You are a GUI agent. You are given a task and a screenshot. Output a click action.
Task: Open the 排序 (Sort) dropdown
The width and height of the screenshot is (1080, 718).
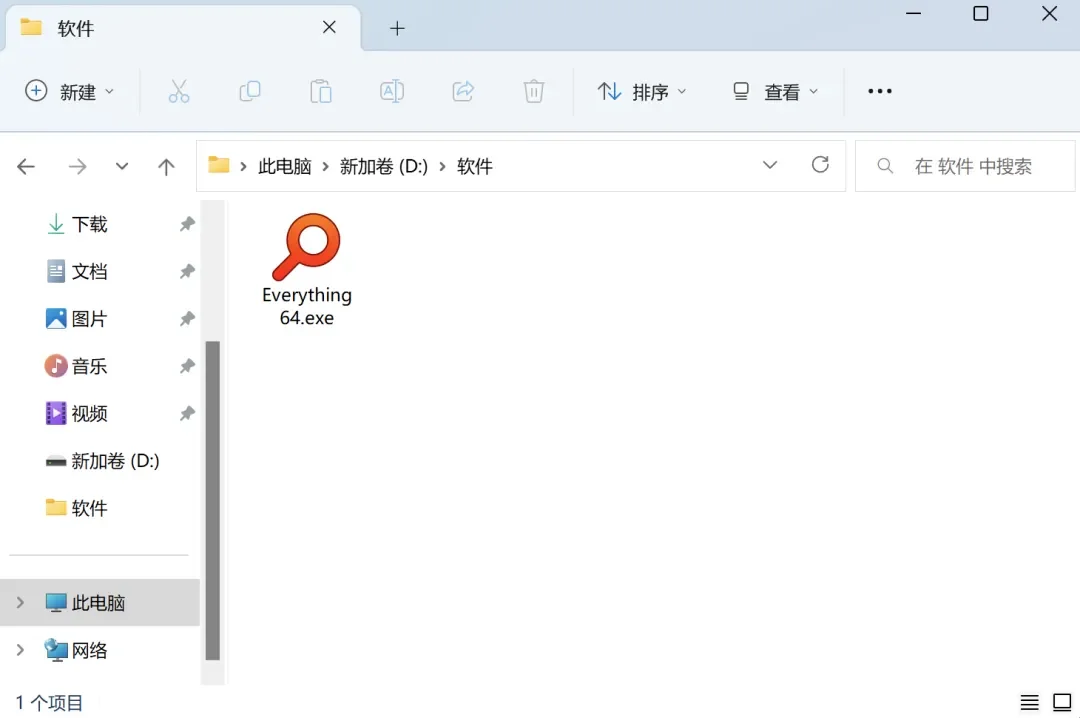pos(642,91)
